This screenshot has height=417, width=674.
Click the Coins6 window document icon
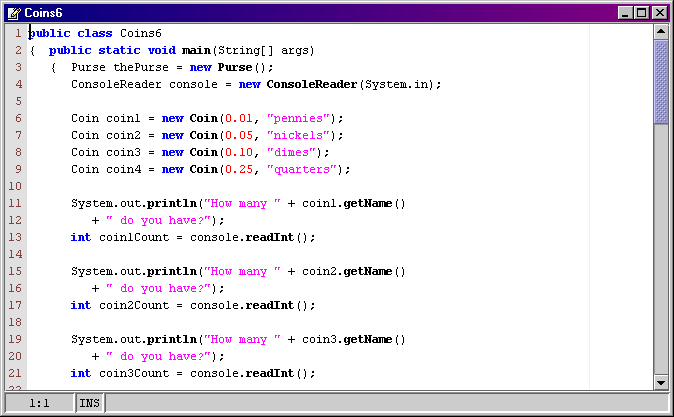coord(14,13)
